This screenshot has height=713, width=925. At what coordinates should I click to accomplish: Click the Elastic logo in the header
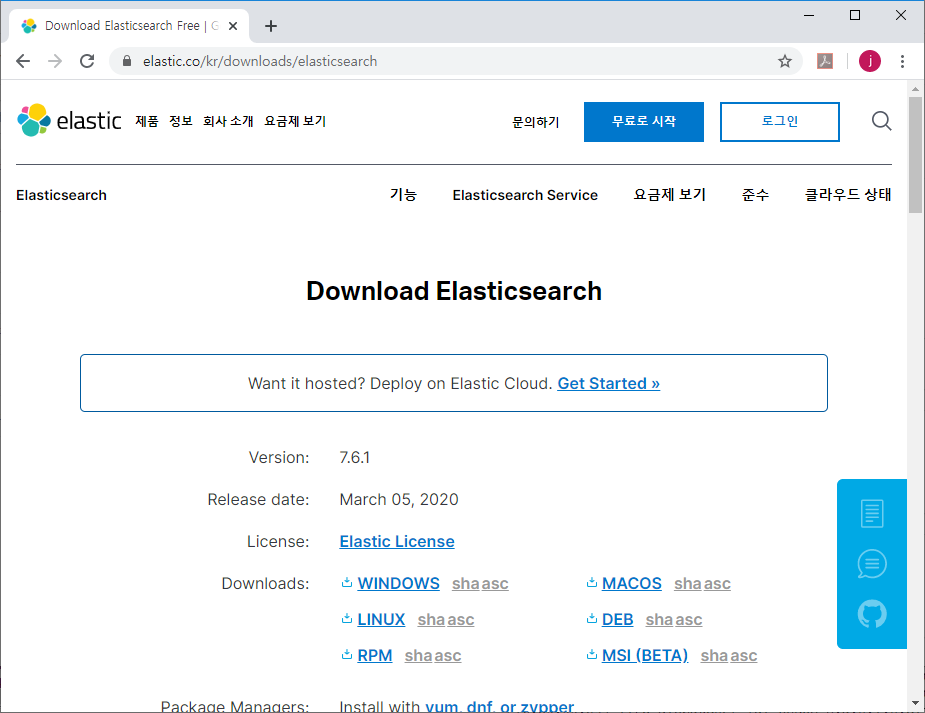click(70, 120)
